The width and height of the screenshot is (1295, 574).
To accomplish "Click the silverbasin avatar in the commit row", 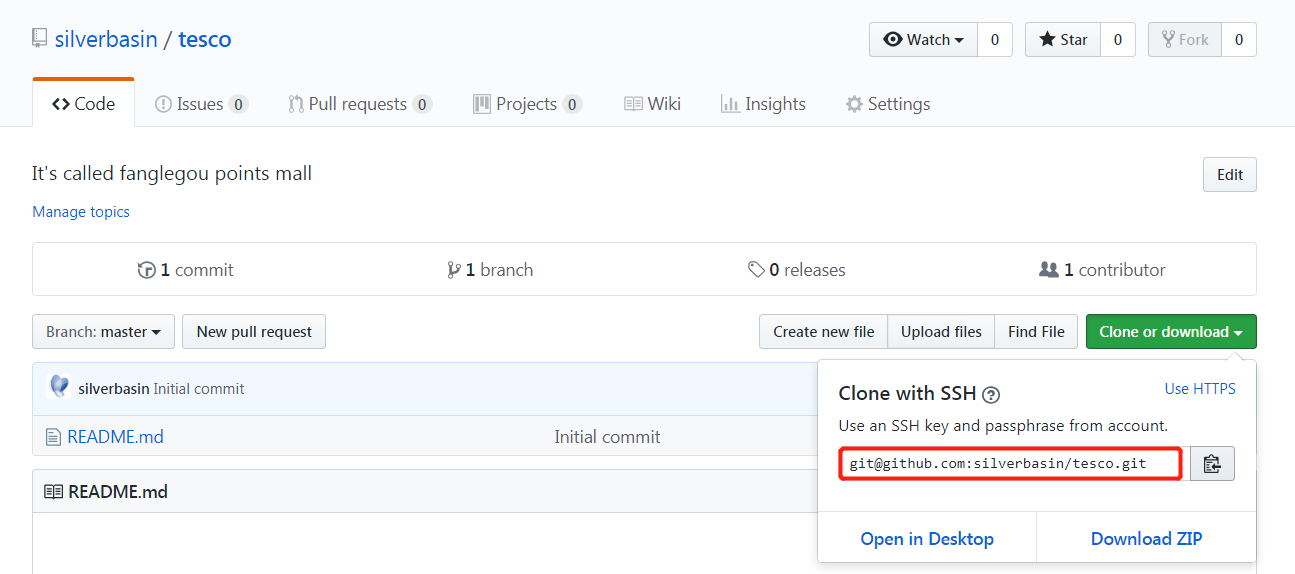I will click(x=59, y=387).
